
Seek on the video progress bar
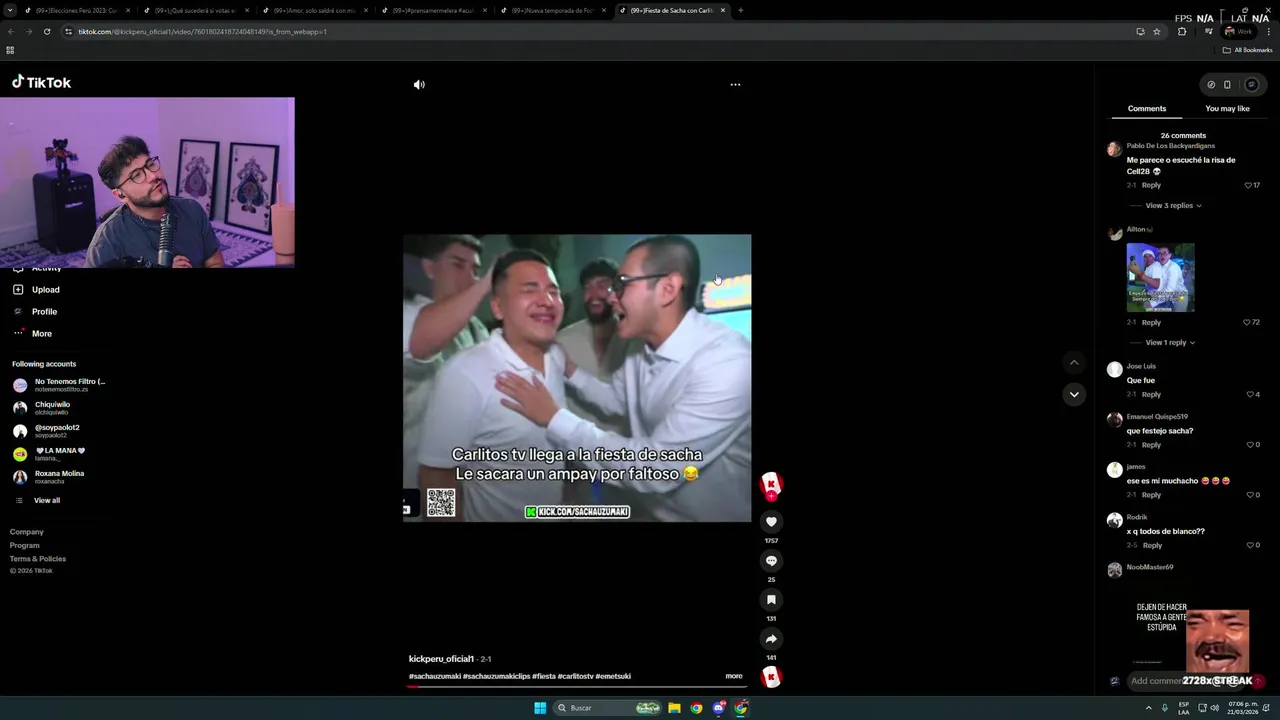(x=576, y=687)
